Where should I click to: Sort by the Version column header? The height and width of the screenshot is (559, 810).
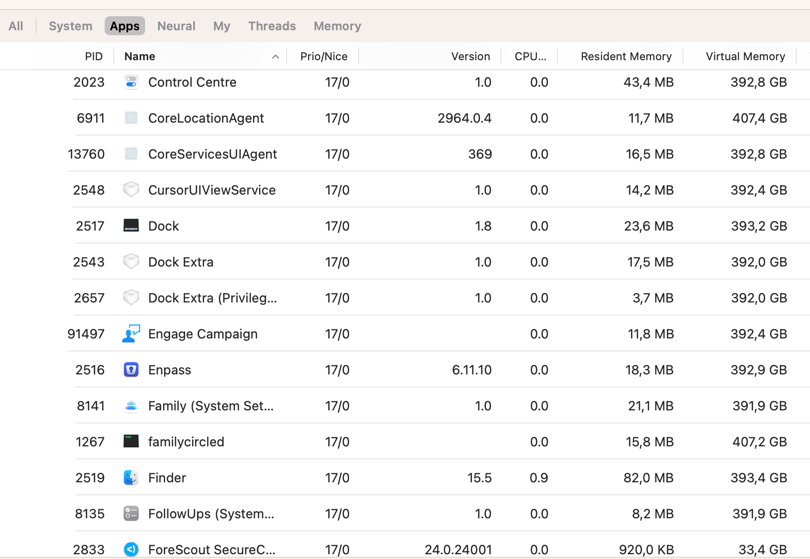[471, 56]
